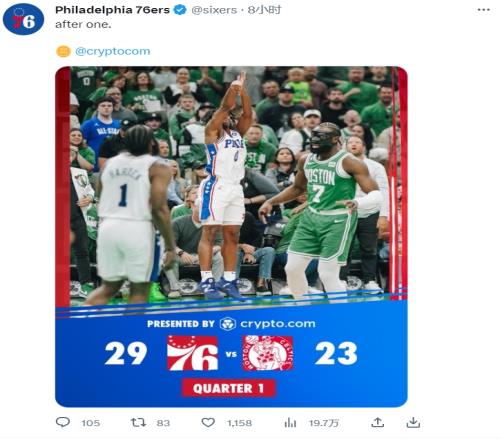Viewport: 500px width, 440px height.
Task: Click the retweet icon
Action: click(x=138, y=423)
